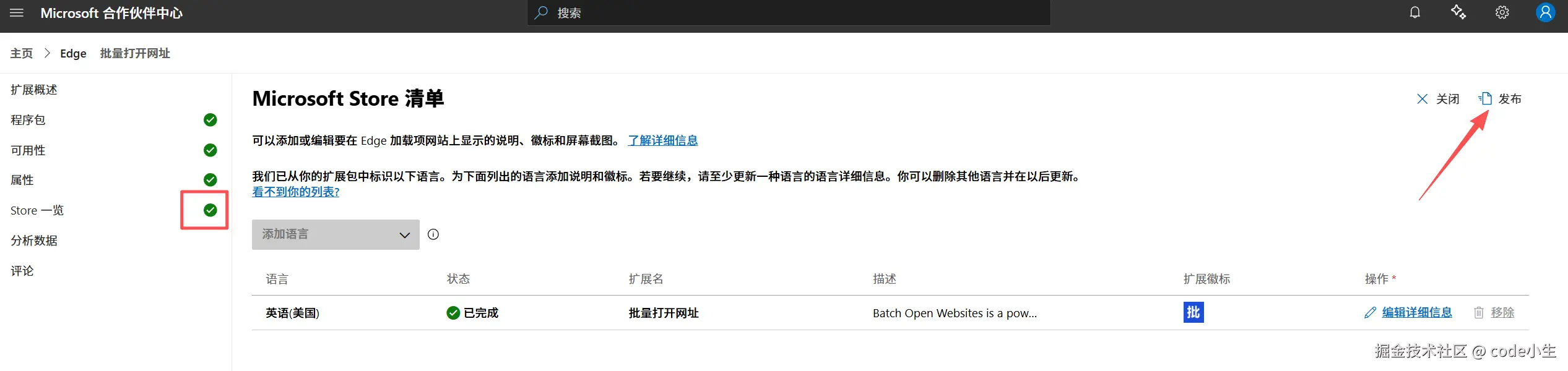Open the 程序包 sidebar item
Screen dimensions: 1568x371
click(28, 120)
